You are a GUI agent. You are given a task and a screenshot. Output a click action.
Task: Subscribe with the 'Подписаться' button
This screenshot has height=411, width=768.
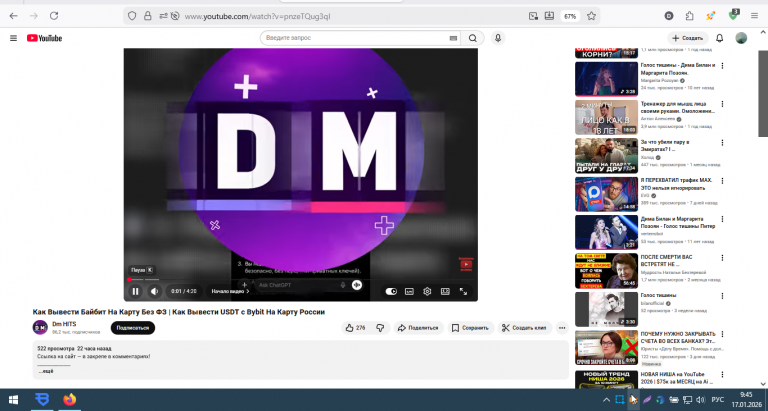point(133,328)
